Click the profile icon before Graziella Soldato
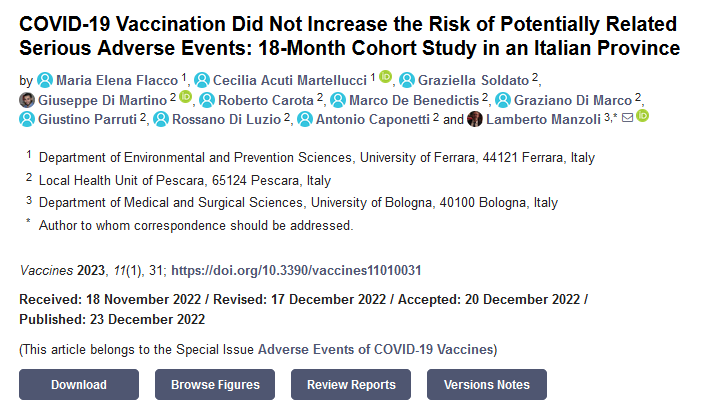The width and height of the screenshot is (712, 412). 407,80
